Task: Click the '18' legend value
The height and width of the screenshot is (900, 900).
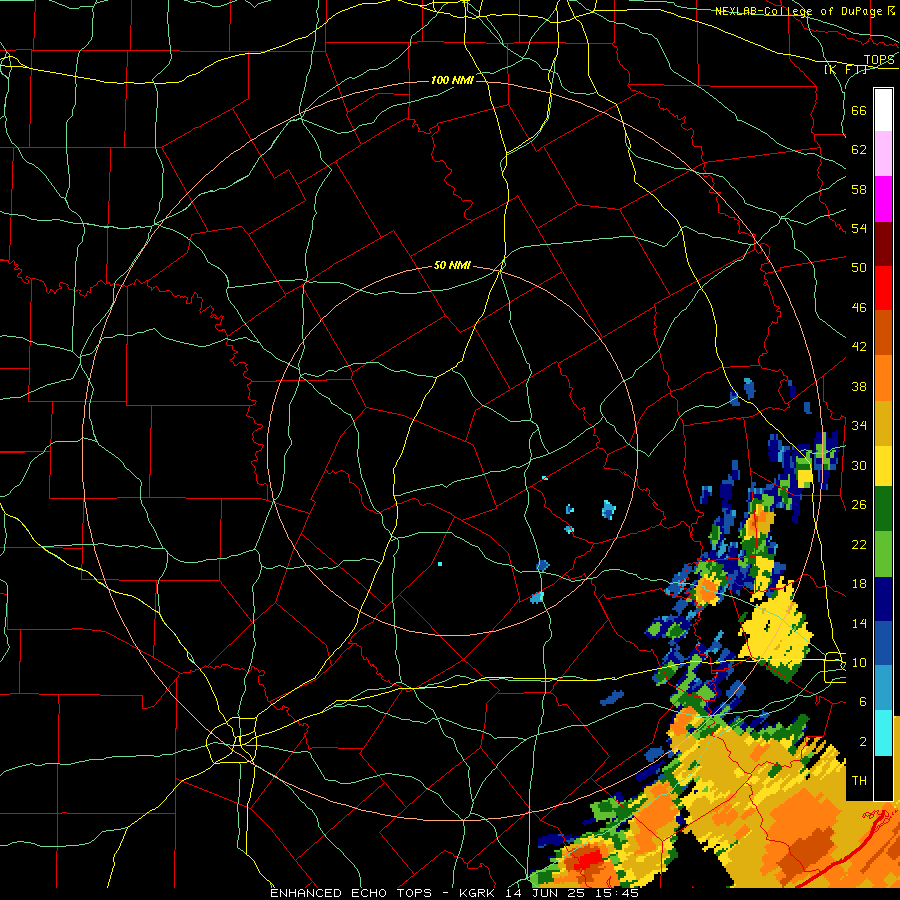Action: pos(859,584)
